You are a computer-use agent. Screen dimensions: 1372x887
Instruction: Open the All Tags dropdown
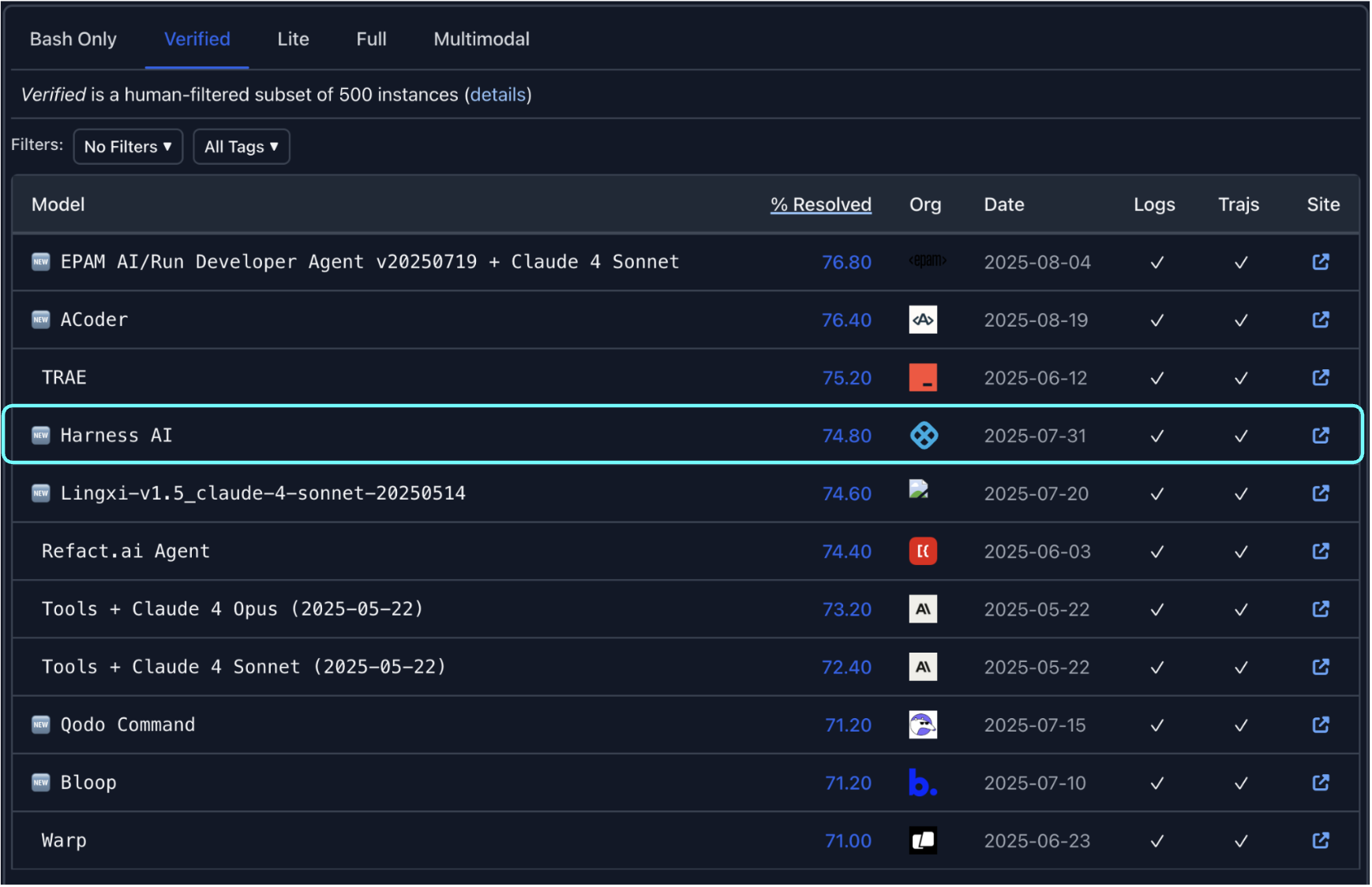pos(242,147)
